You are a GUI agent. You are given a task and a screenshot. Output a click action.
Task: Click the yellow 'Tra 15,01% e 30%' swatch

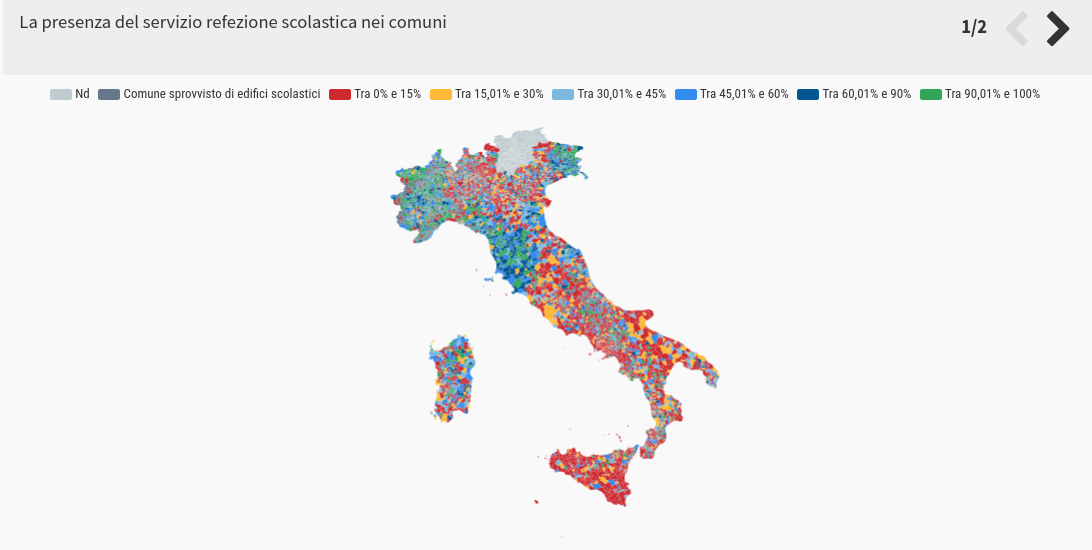click(441, 94)
